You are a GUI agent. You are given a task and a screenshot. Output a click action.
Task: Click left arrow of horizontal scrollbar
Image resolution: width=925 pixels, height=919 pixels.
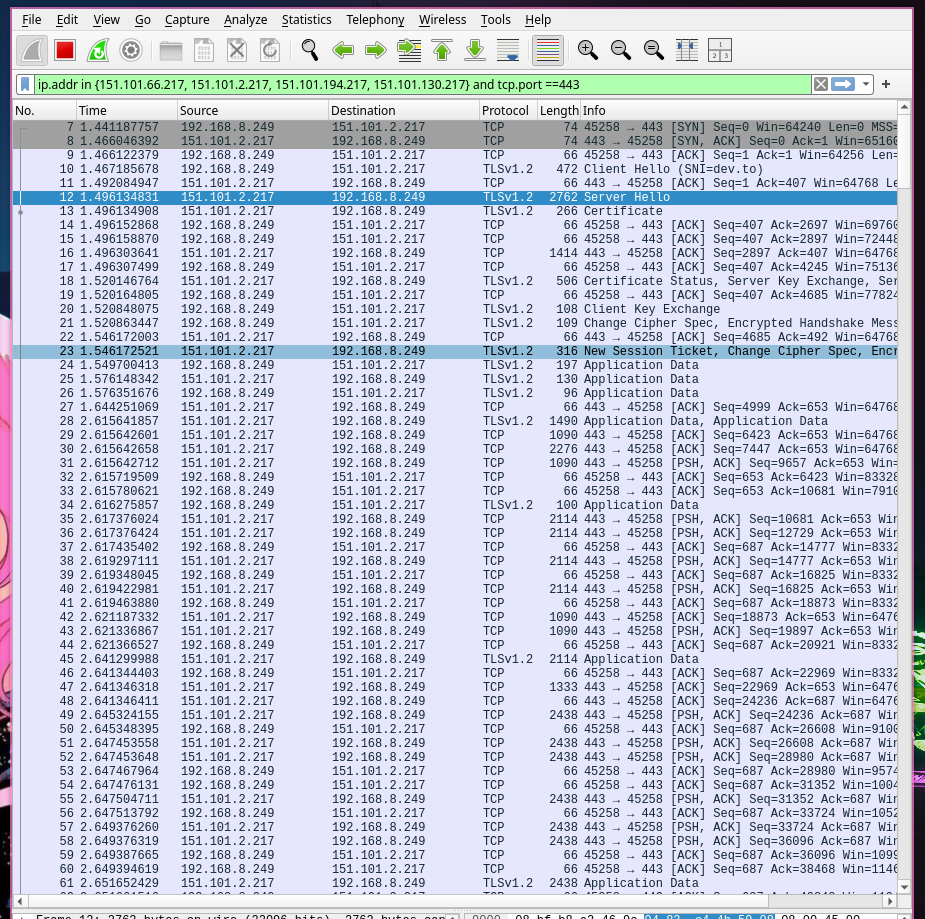[20, 901]
